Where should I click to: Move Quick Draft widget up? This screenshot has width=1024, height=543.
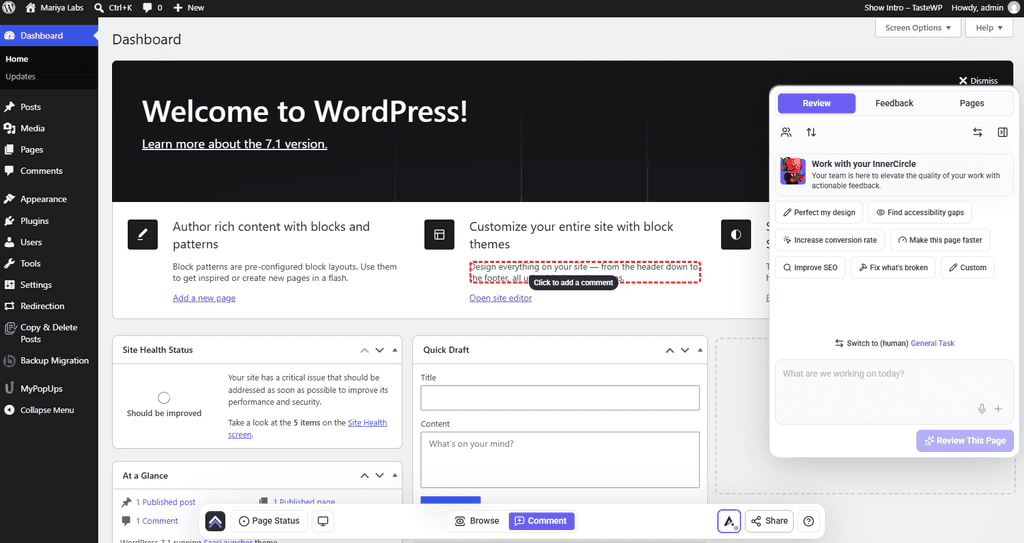669,350
